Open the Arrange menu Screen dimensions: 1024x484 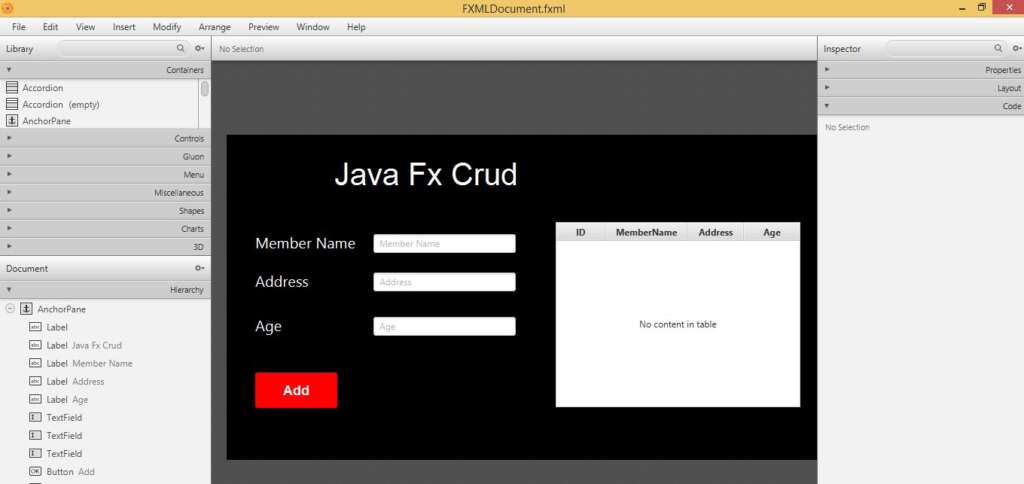click(215, 27)
